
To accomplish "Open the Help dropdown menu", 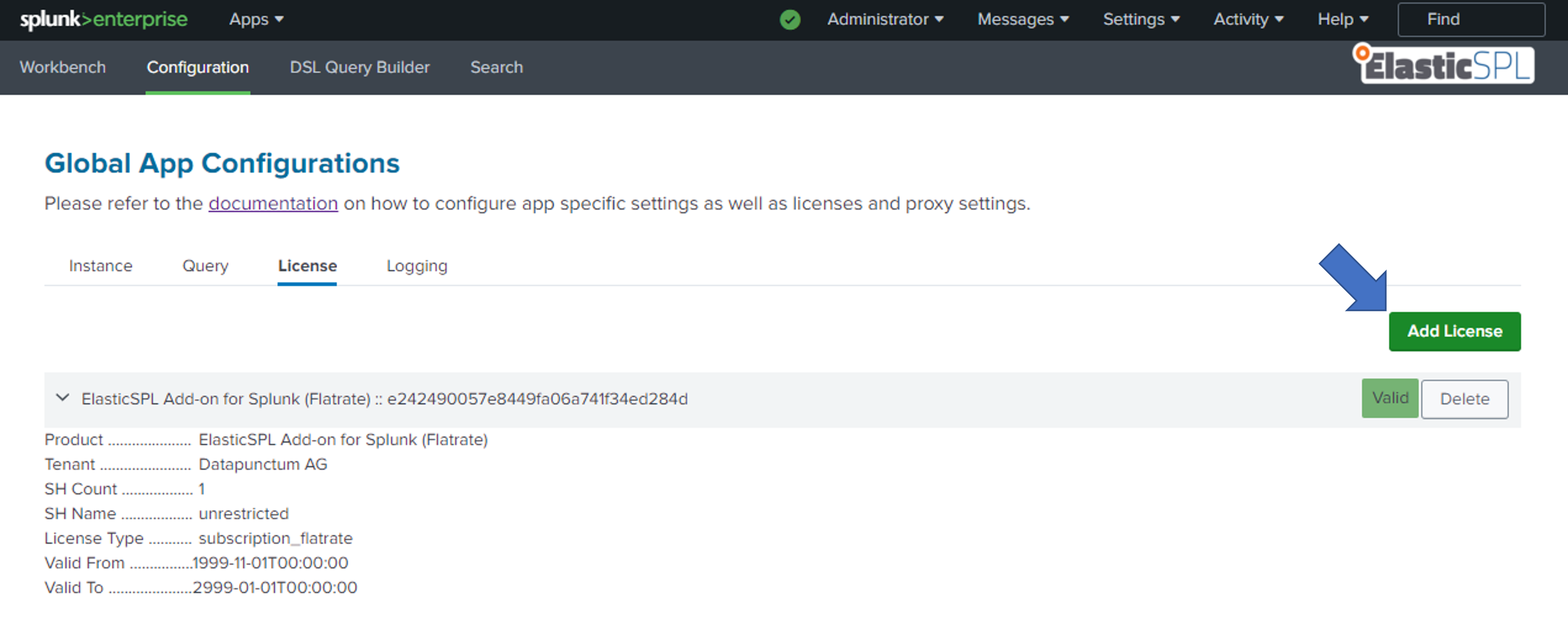I will [1342, 19].
